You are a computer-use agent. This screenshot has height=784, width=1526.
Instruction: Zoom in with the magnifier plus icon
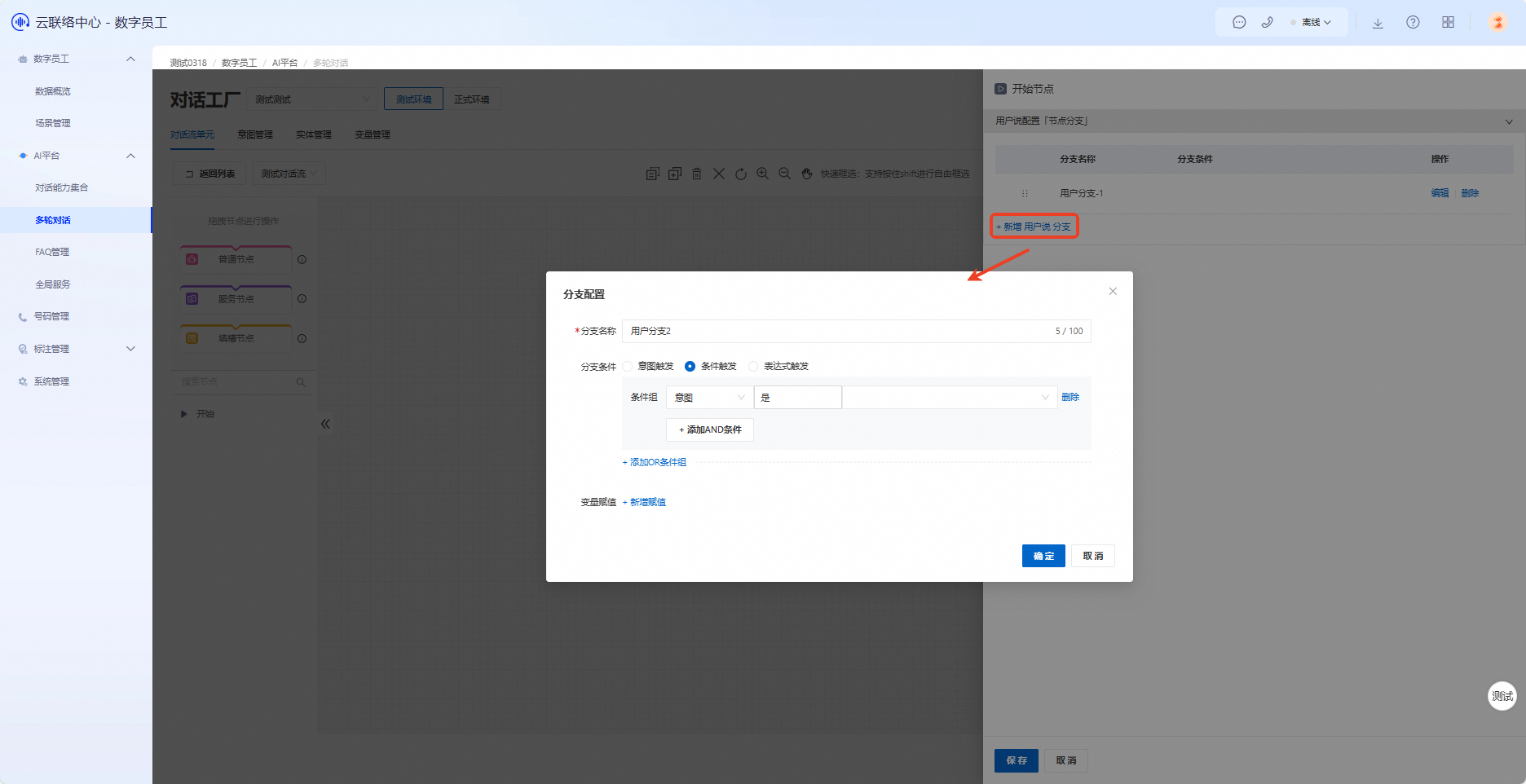click(762, 174)
